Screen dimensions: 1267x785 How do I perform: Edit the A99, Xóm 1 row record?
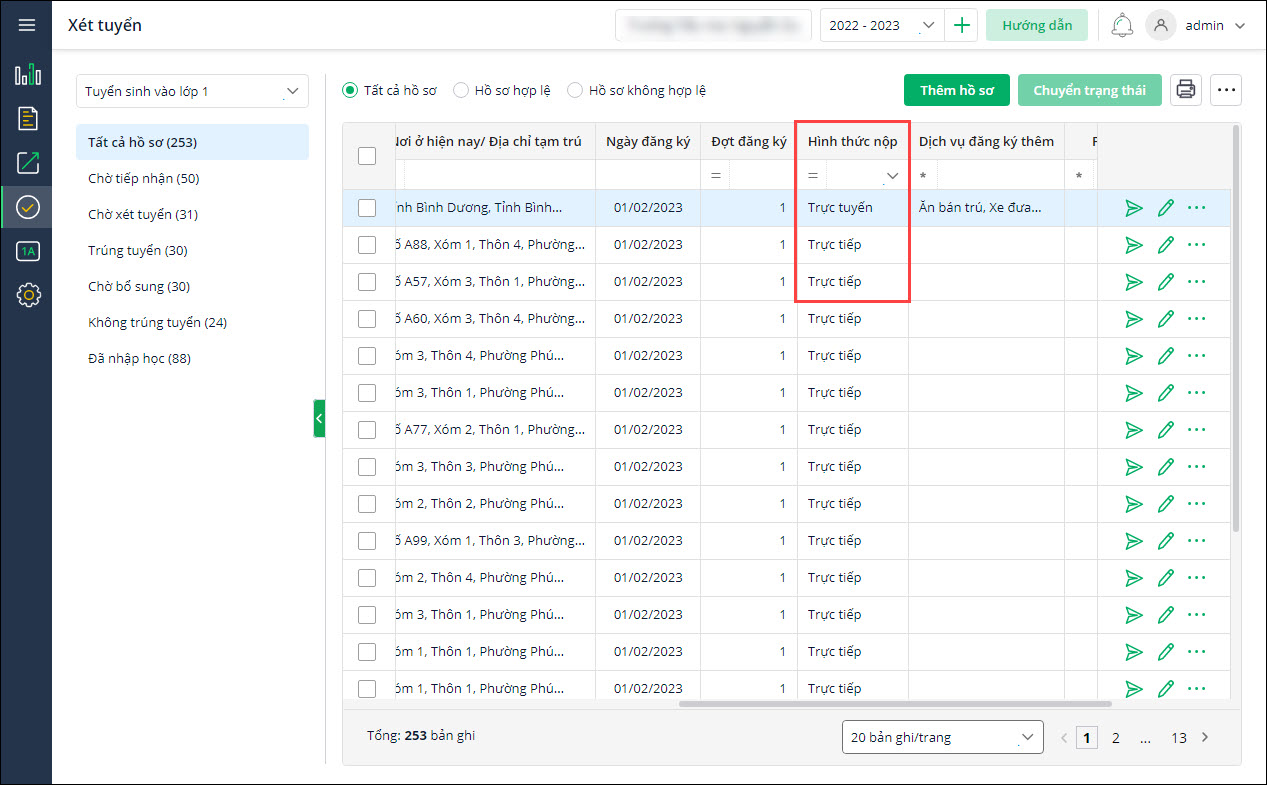coord(1165,541)
